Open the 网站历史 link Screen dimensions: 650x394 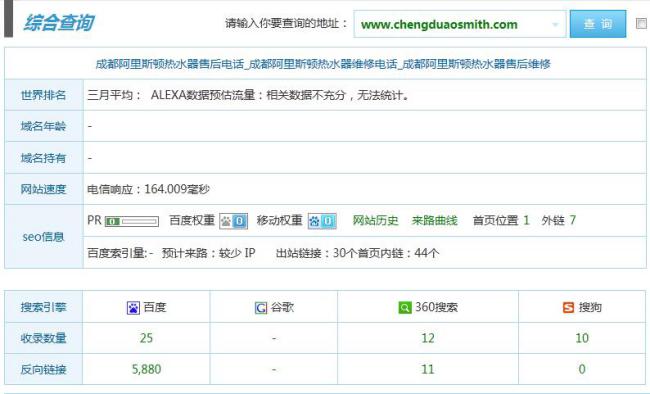[x=375, y=221]
